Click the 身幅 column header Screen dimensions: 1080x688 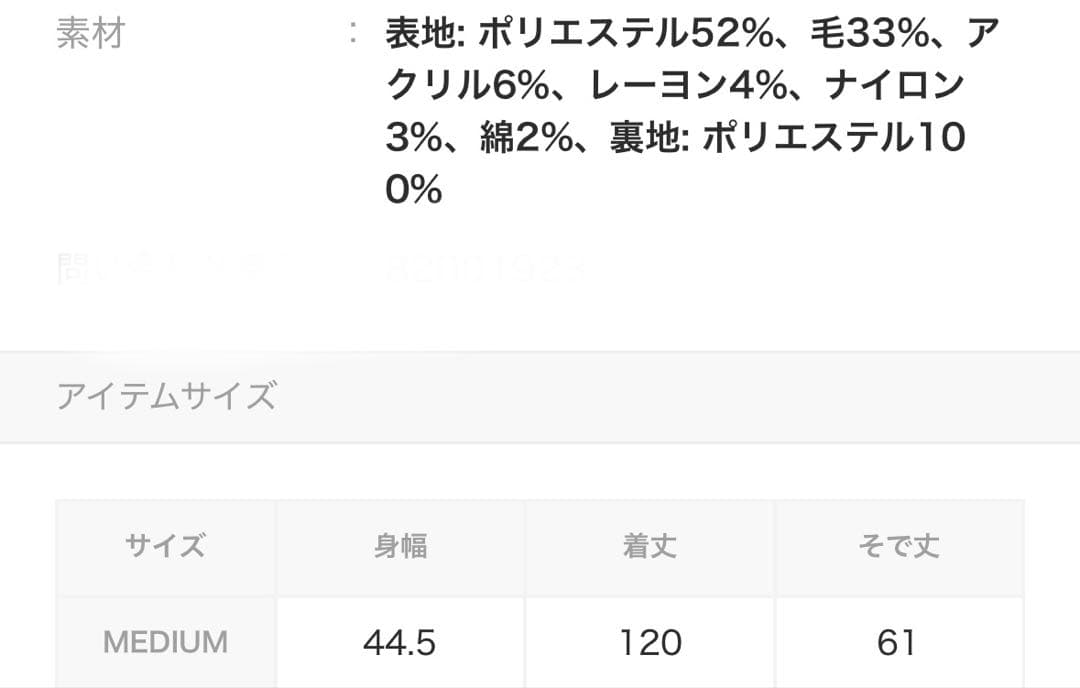coord(401,546)
